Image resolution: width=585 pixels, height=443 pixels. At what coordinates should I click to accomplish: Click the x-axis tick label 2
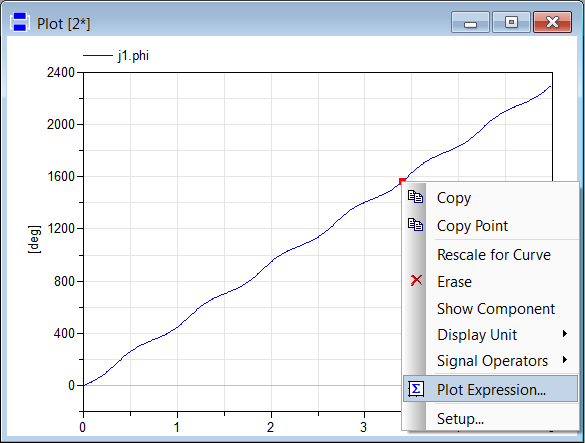click(270, 427)
